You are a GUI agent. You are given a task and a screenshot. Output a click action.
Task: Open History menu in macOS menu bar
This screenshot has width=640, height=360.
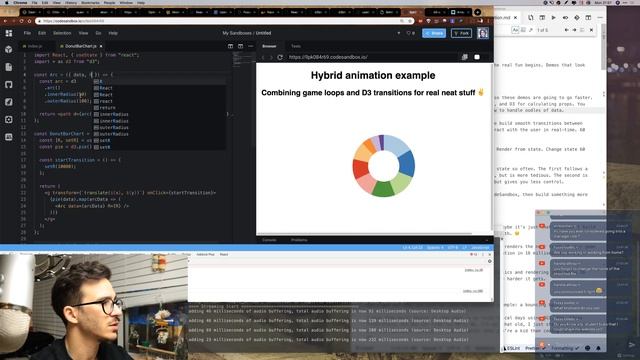click(71, 2)
